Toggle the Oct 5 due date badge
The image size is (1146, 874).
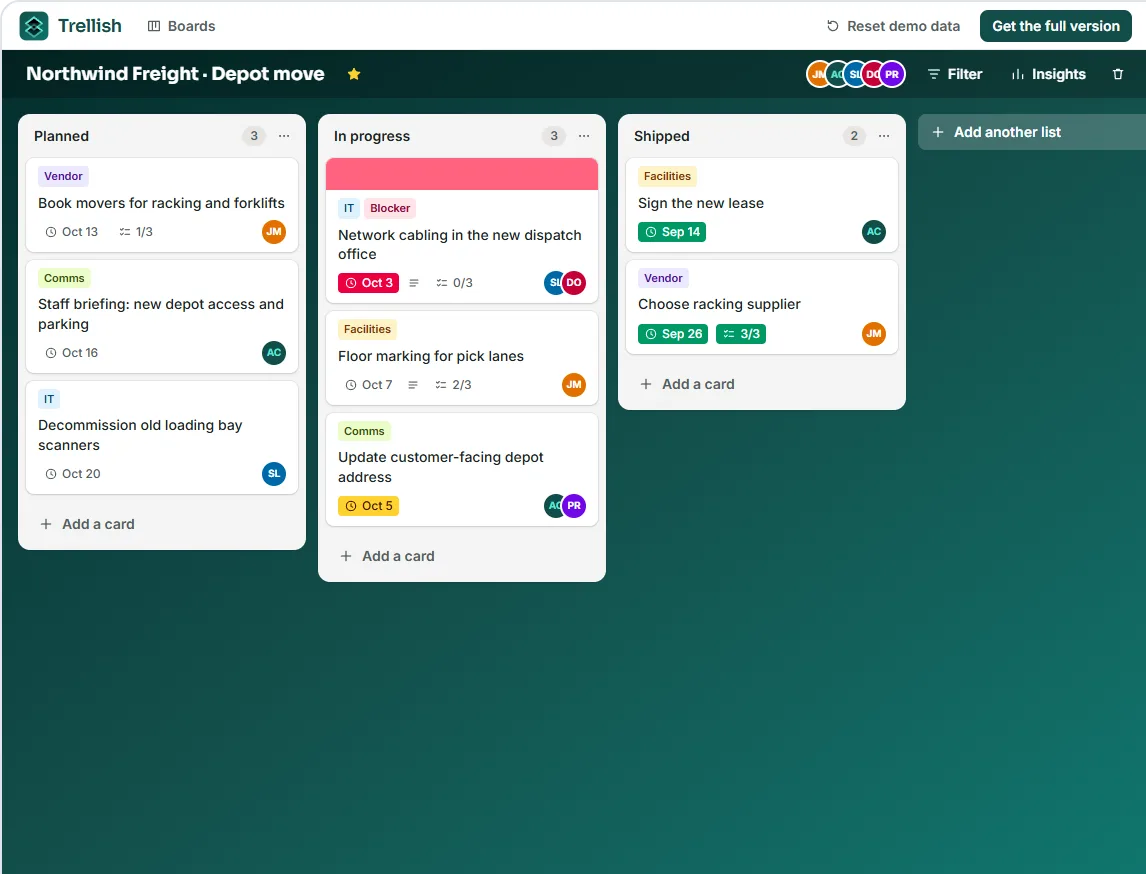point(368,506)
